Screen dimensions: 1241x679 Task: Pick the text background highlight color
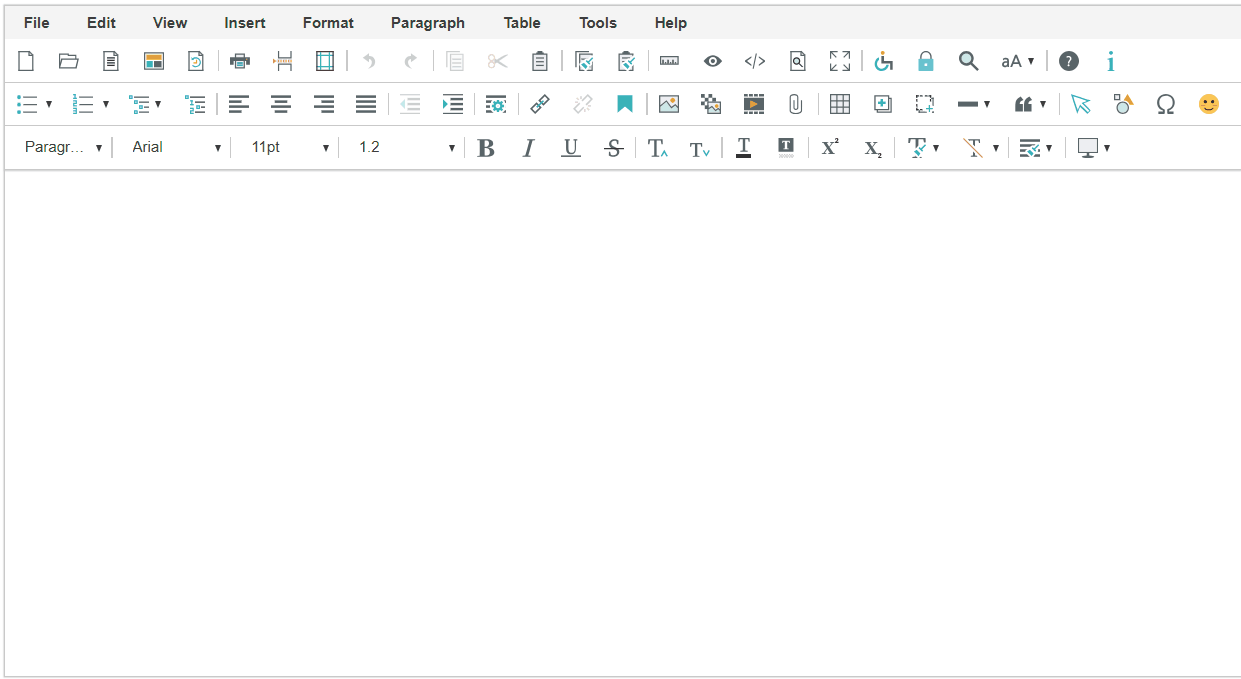click(x=786, y=148)
